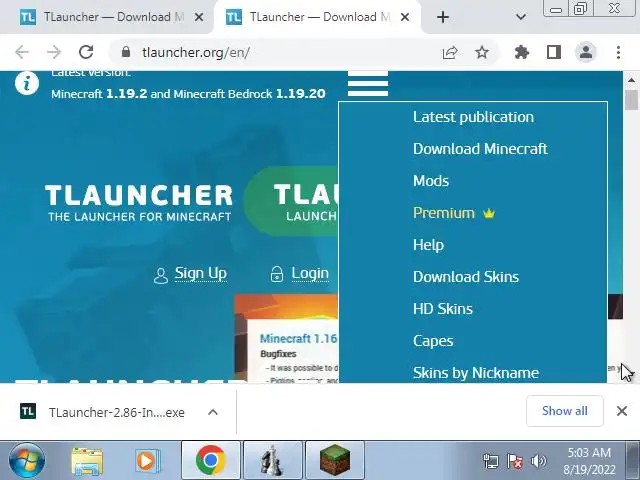The height and width of the screenshot is (480, 640).
Task: Bookmark this page with the star icon
Action: pos(482,52)
